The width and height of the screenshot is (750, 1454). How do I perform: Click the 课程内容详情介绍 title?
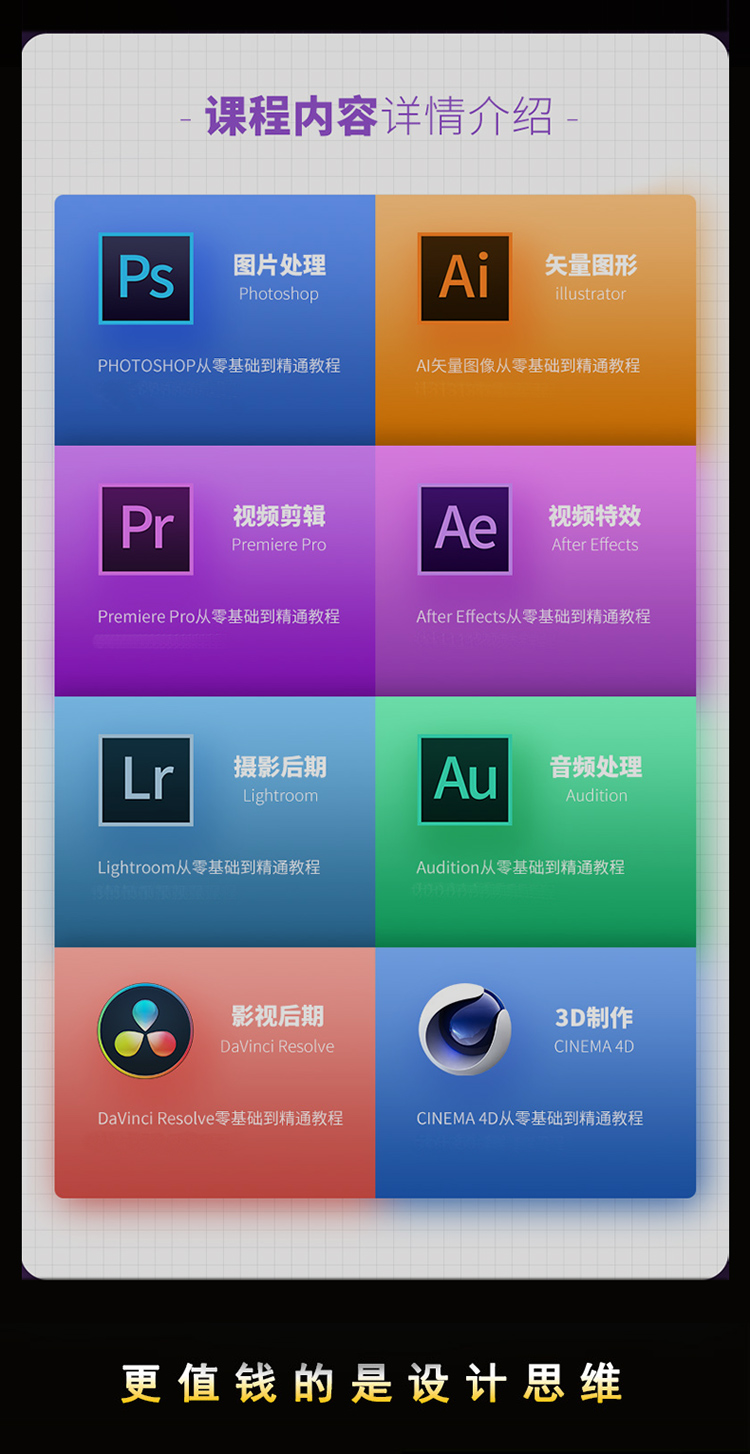click(378, 117)
